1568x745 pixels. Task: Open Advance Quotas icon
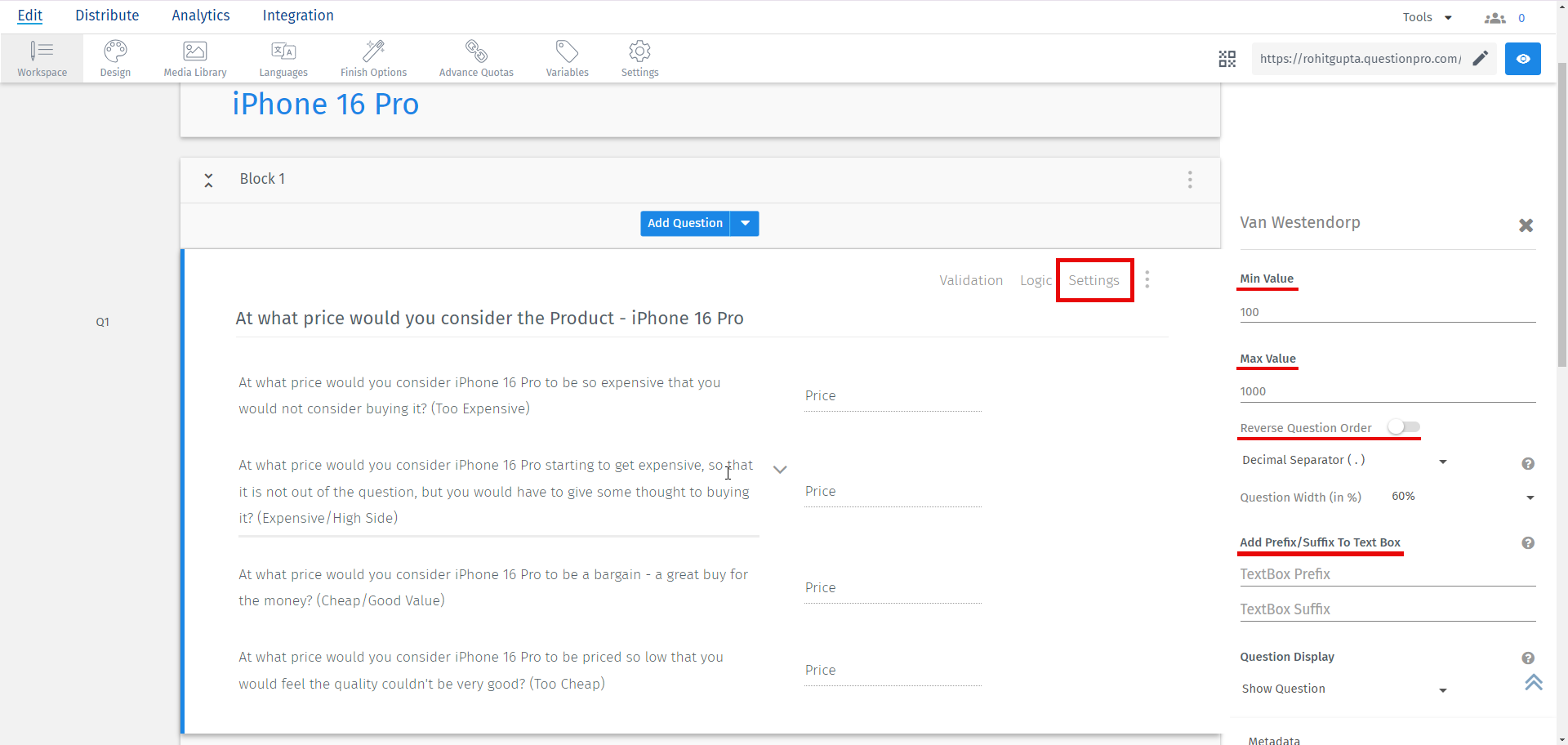(476, 51)
